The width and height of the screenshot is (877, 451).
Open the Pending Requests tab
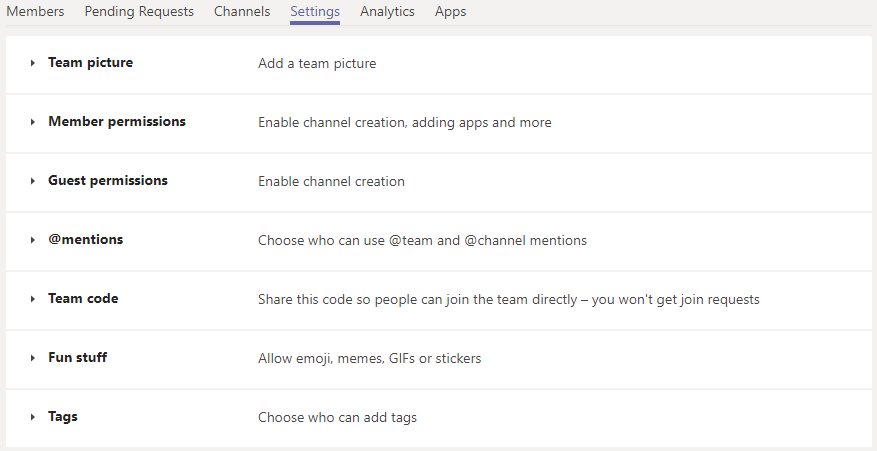pyautogui.click(x=139, y=12)
